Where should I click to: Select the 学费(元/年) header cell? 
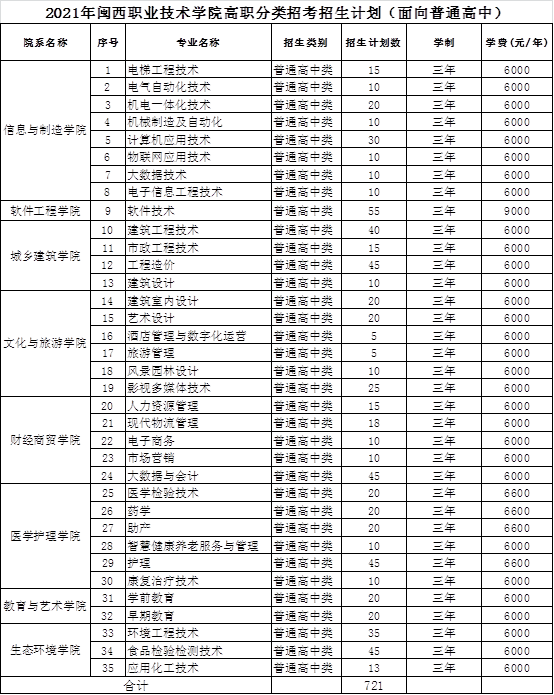(x=517, y=43)
